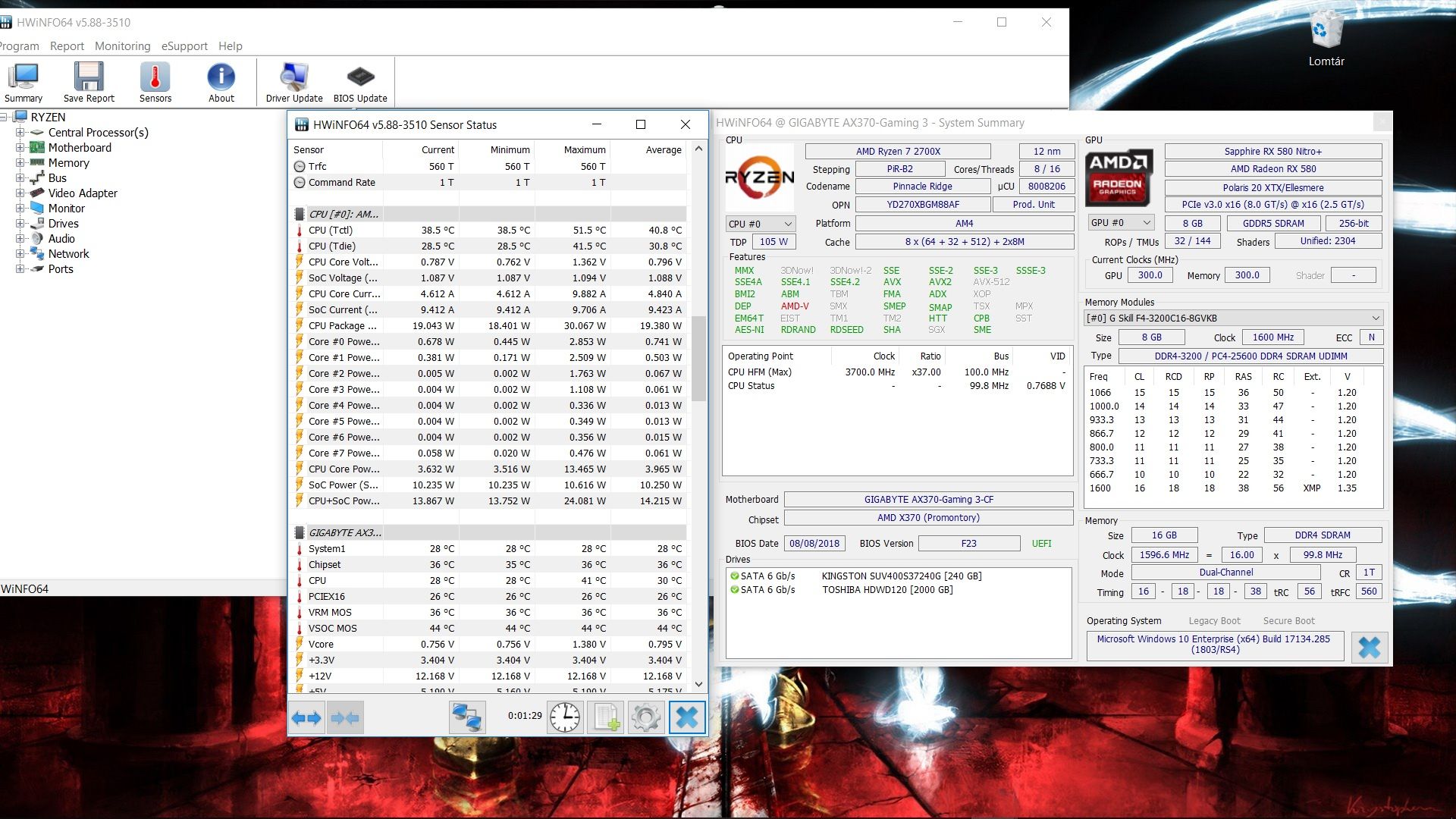Select Network in the tree

pyautogui.click(x=68, y=253)
